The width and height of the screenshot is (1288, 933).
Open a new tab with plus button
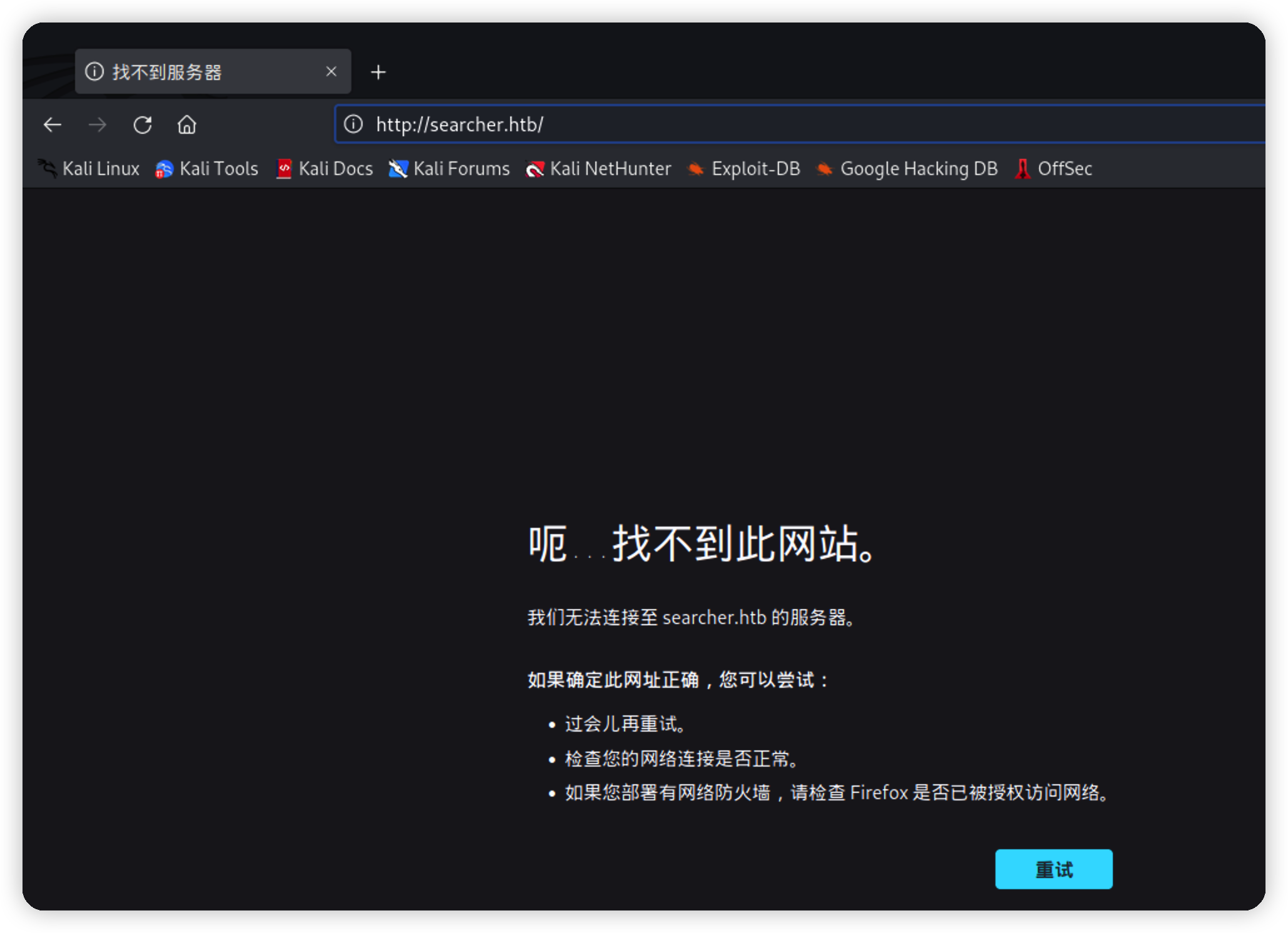(x=378, y=73)
